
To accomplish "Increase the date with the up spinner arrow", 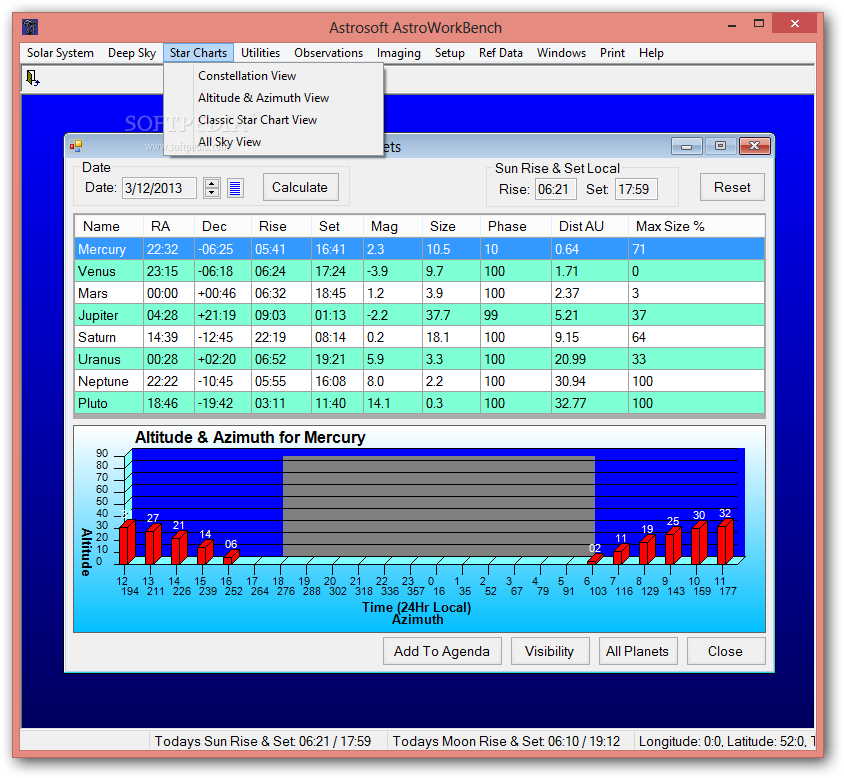I will click(212, 183).
